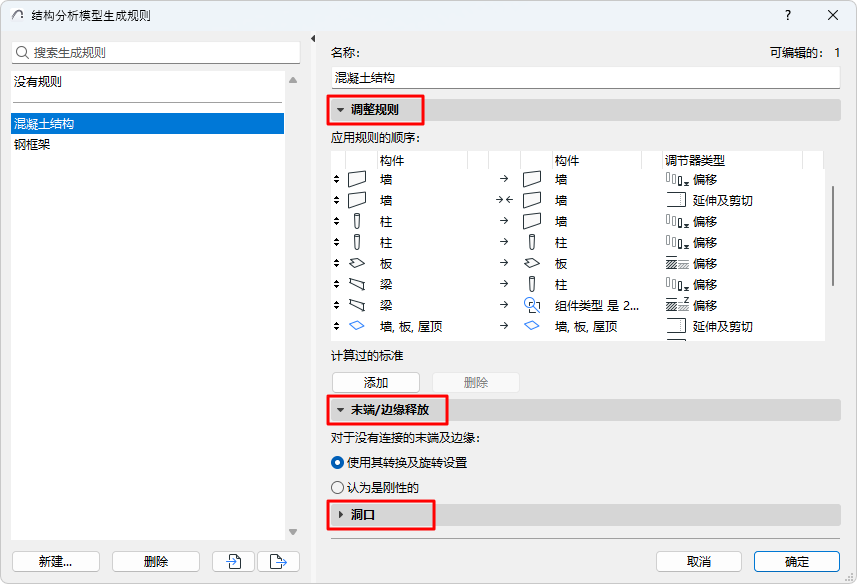Image resolution: width=857 pixels, height=584 pixels.
Task: Collapse the 调整规则 section
Action: click(341, 110)
